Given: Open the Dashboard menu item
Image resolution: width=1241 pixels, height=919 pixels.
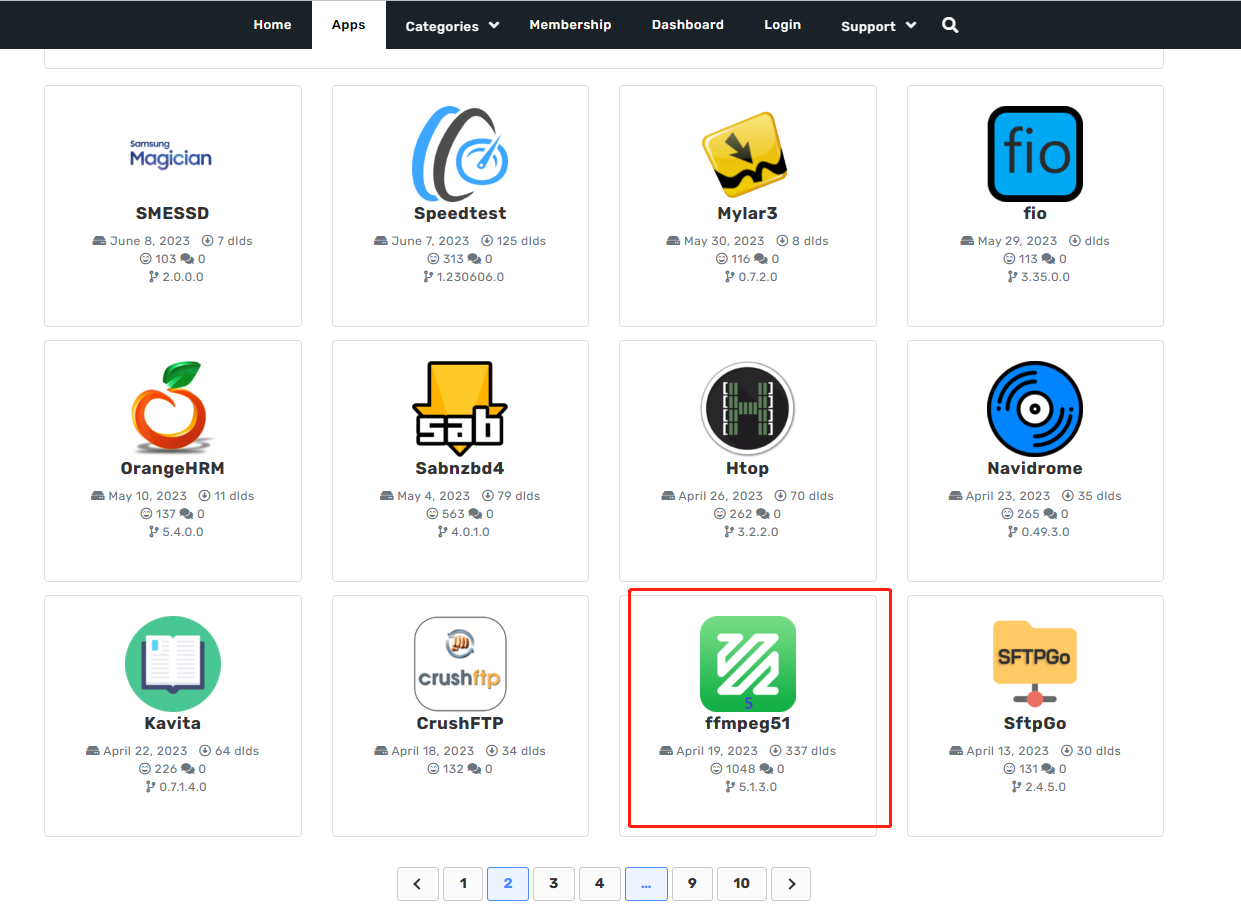Looking at the screenshot, I should pos(688,25).
